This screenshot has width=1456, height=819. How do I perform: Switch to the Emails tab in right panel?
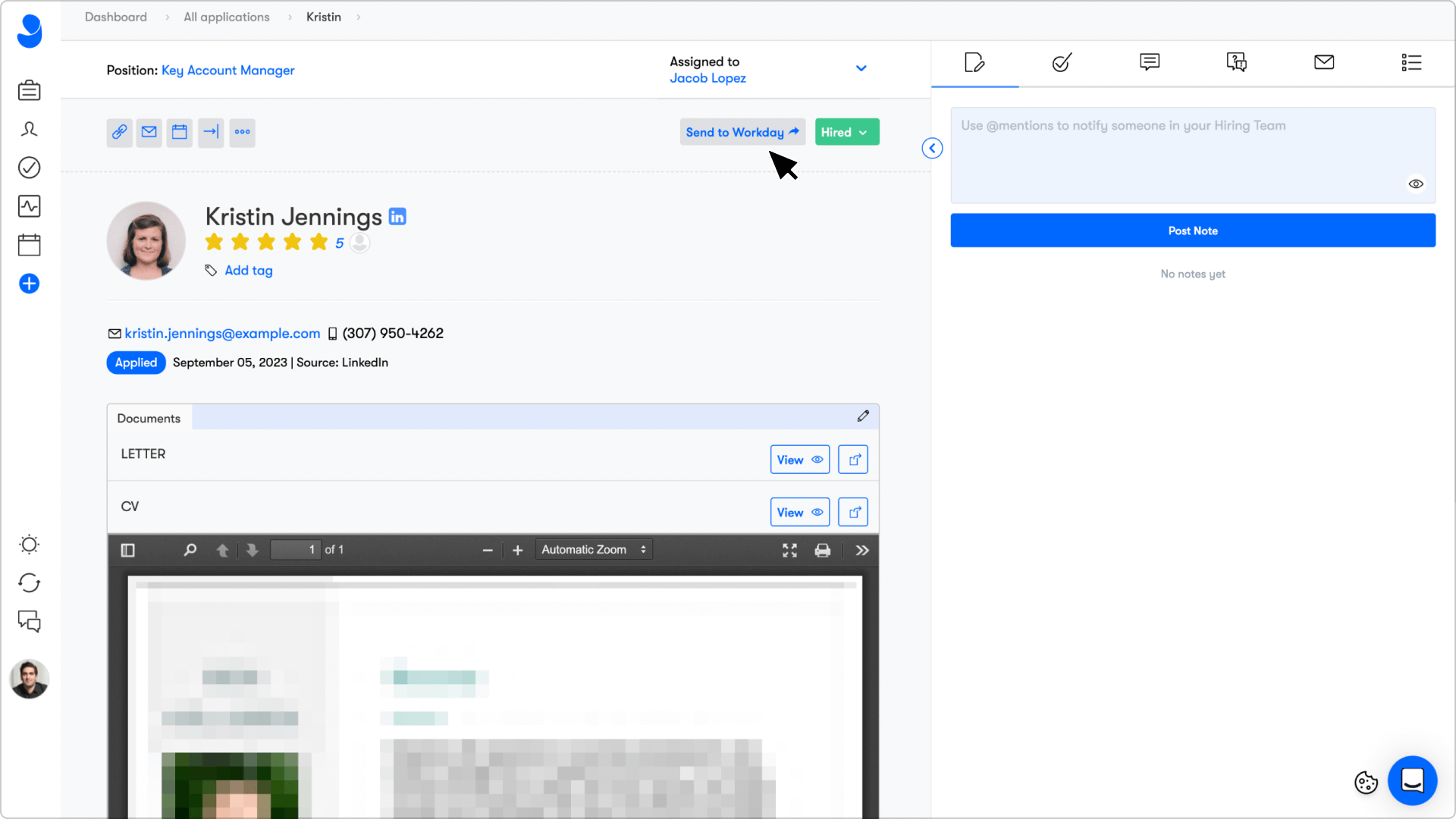[x=1323, y=64]
